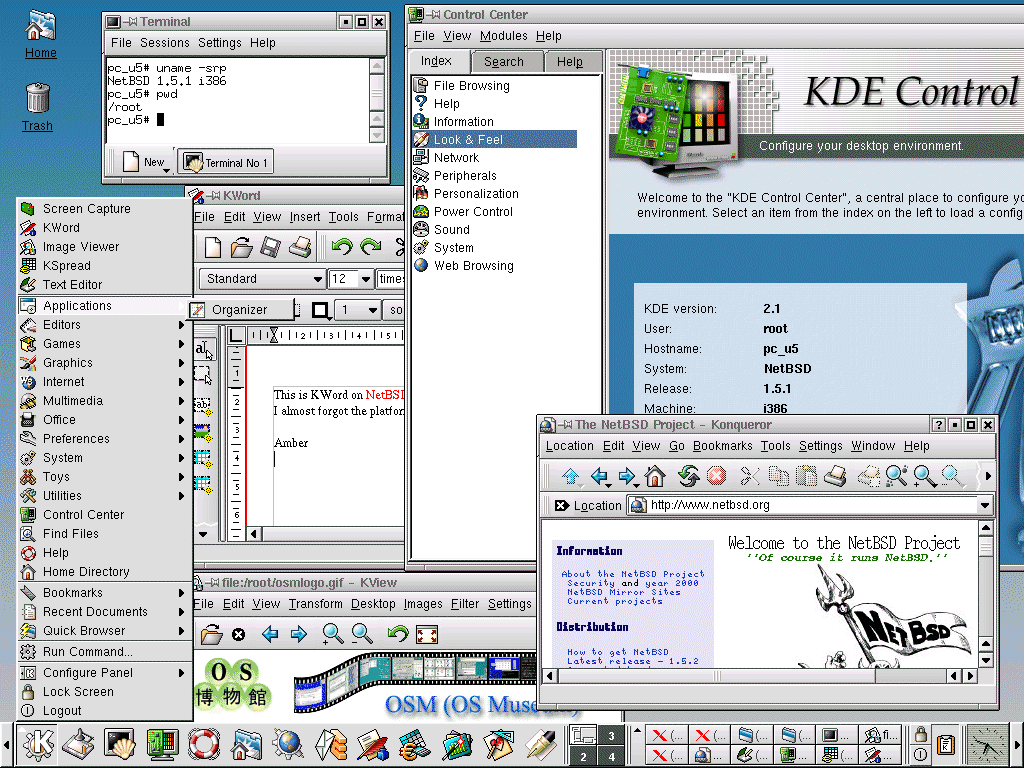Go up one level in Konqueror
The image size is (1024, 768).
[x=571, y=477]
